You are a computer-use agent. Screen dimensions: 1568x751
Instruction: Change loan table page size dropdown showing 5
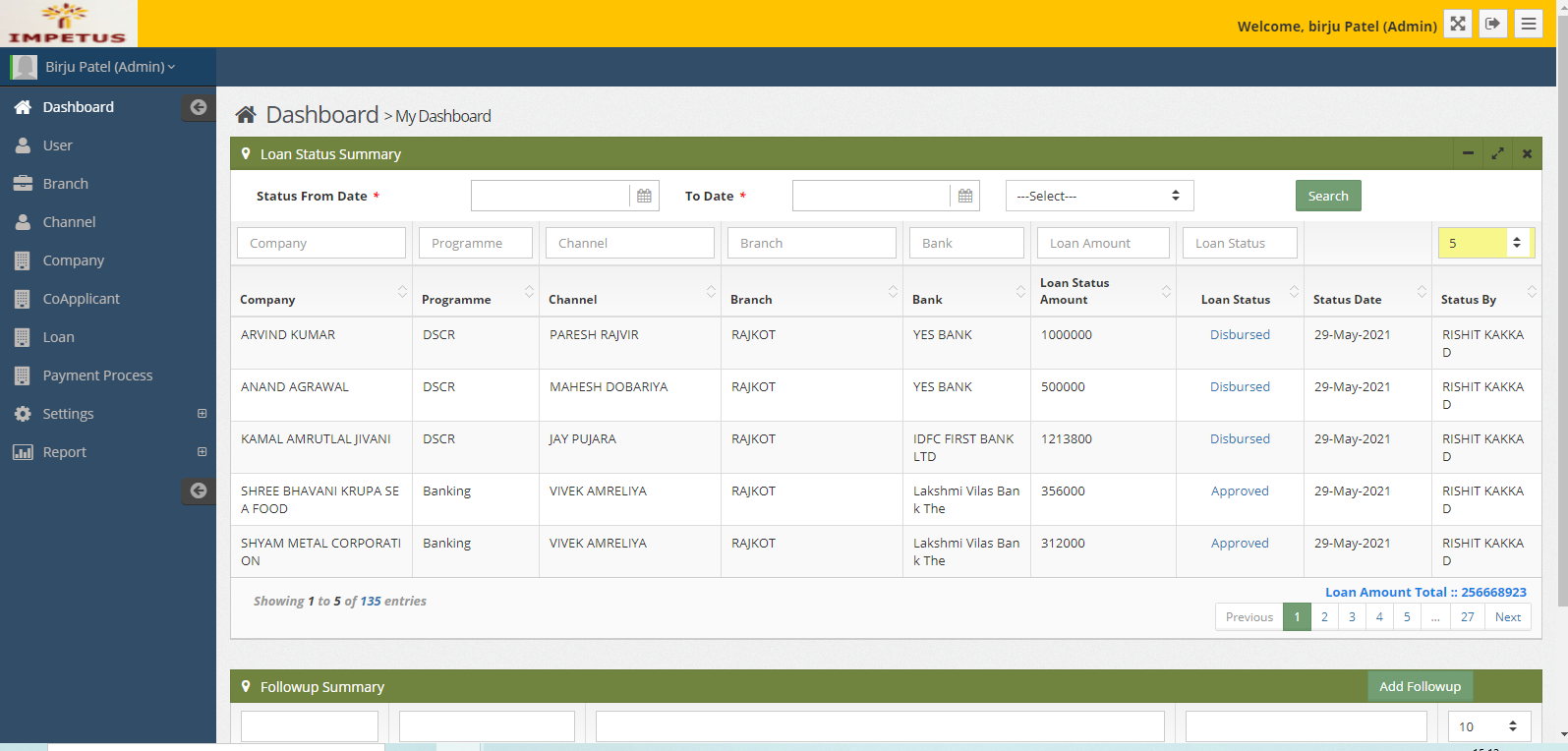1485,243
